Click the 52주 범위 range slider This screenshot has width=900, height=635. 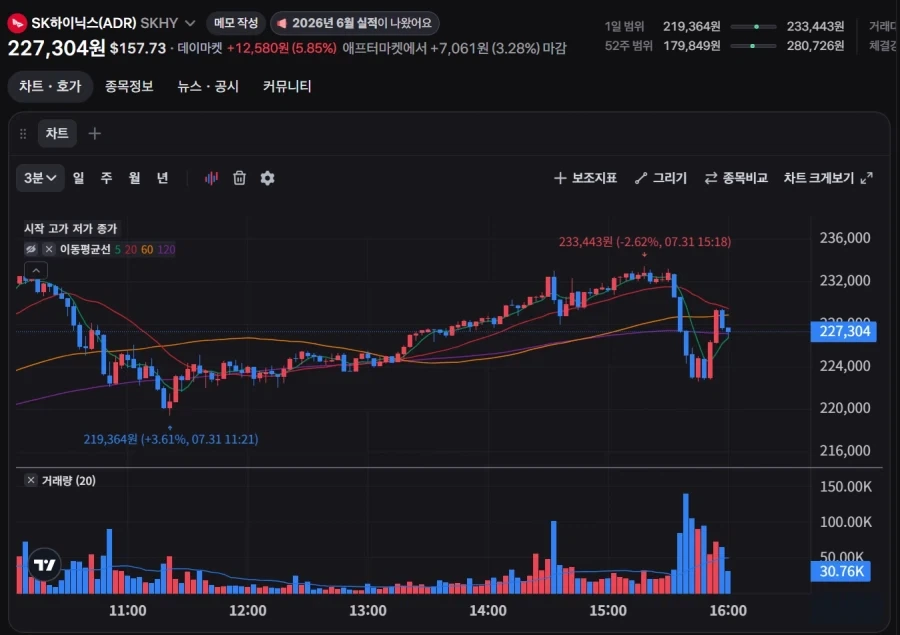pos(753,45)
